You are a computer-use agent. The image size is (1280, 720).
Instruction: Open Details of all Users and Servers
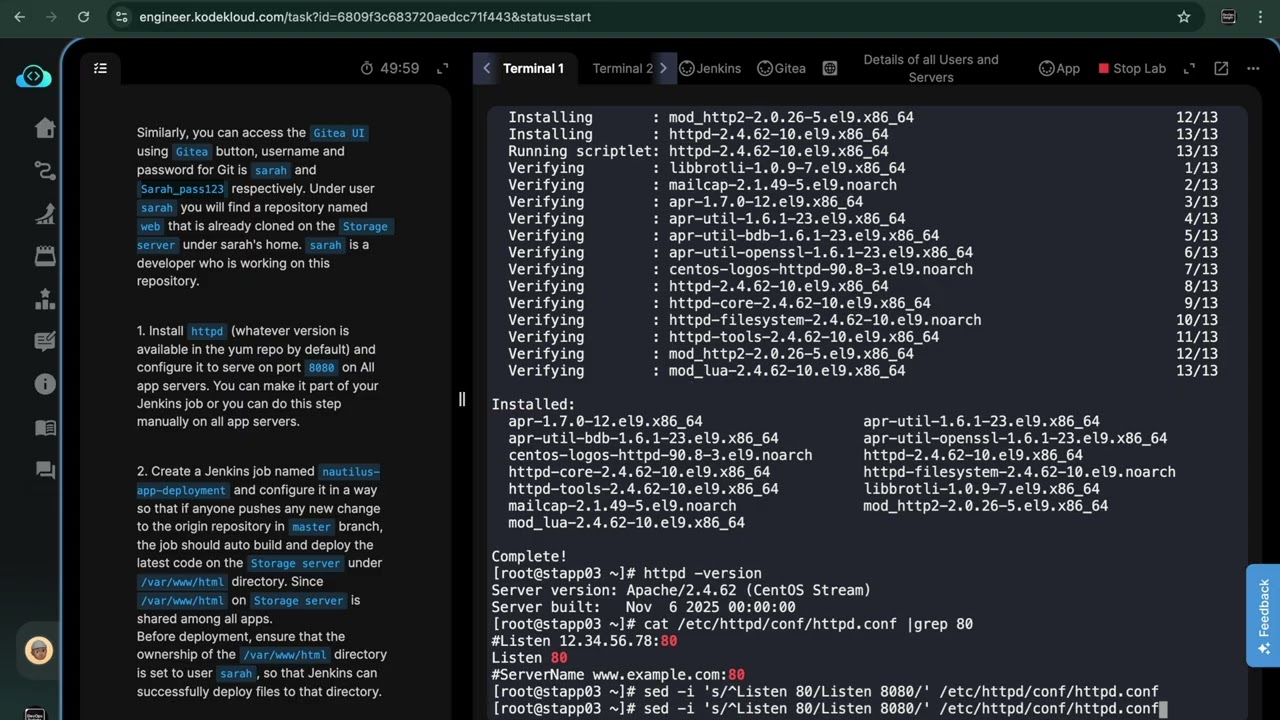[931, 68]
